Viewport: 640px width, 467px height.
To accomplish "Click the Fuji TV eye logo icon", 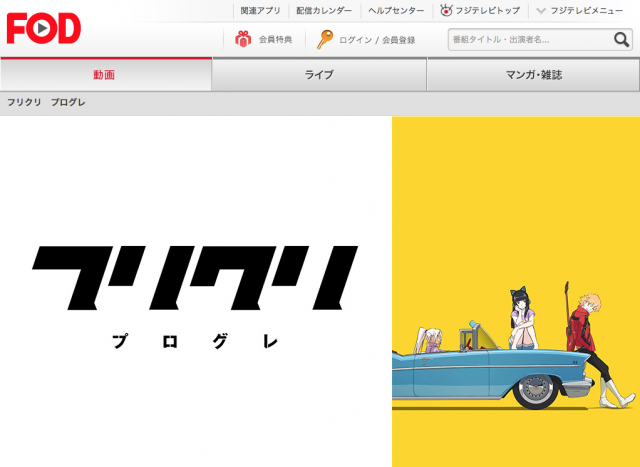I will (446, 10).
